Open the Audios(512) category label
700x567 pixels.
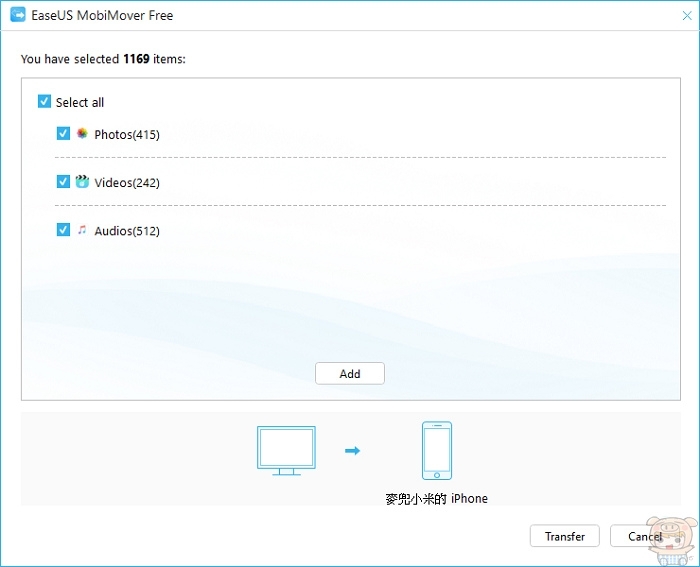point(127,231)
